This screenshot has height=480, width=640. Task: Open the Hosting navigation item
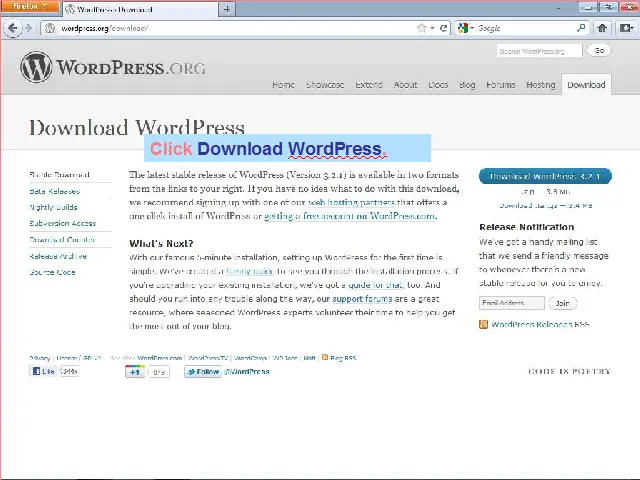pyautogui.click(x=541, y=85)
